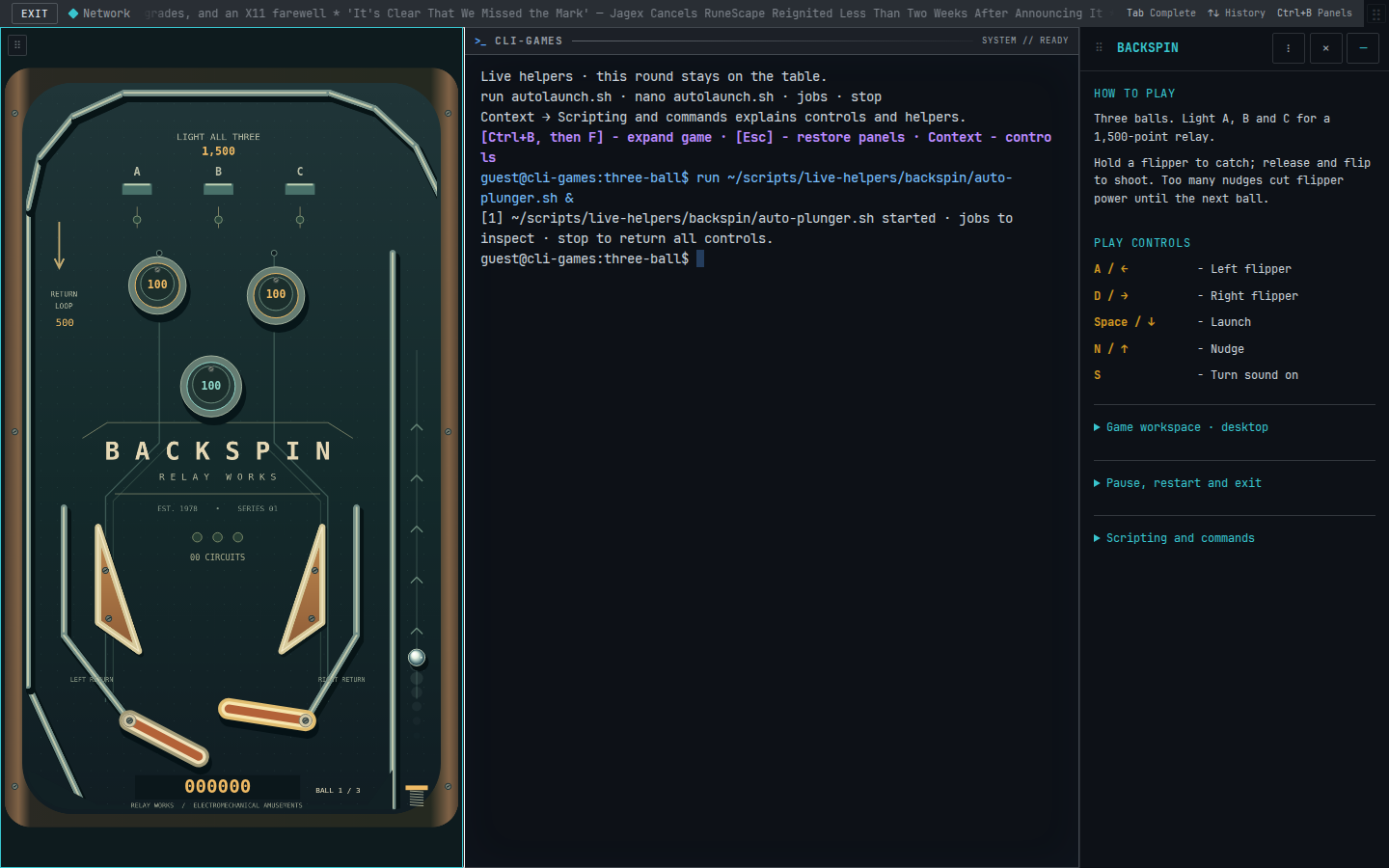Grab the BACKSPIN panel drag handle
This screenshot has width=1389, height=868.
1099,47
